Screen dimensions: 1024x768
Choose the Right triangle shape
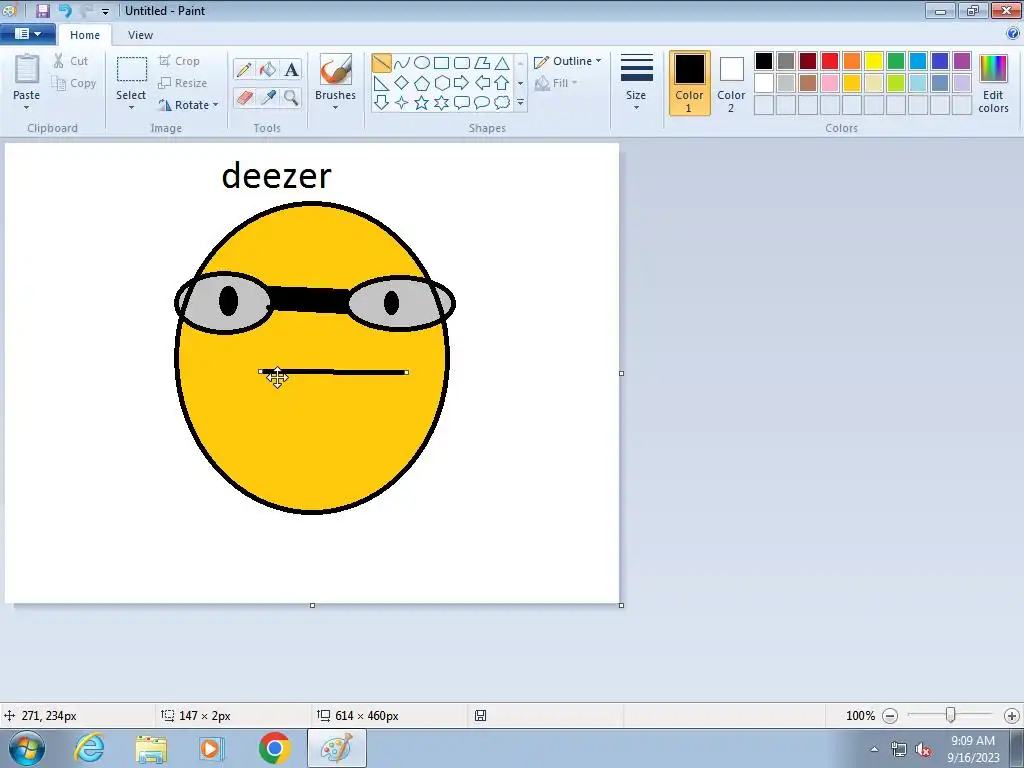point(381,83)
